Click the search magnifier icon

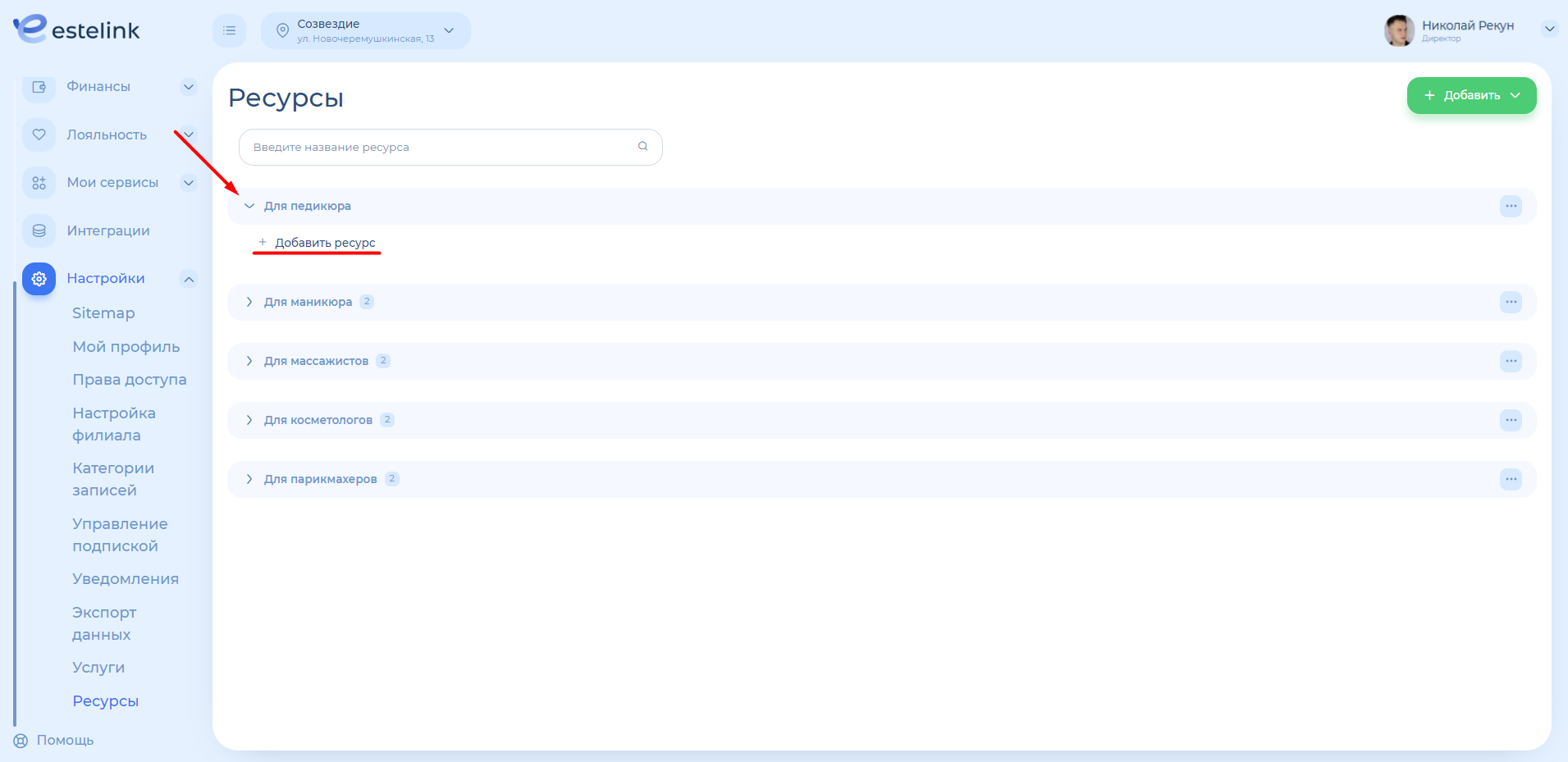click(642, 147)
